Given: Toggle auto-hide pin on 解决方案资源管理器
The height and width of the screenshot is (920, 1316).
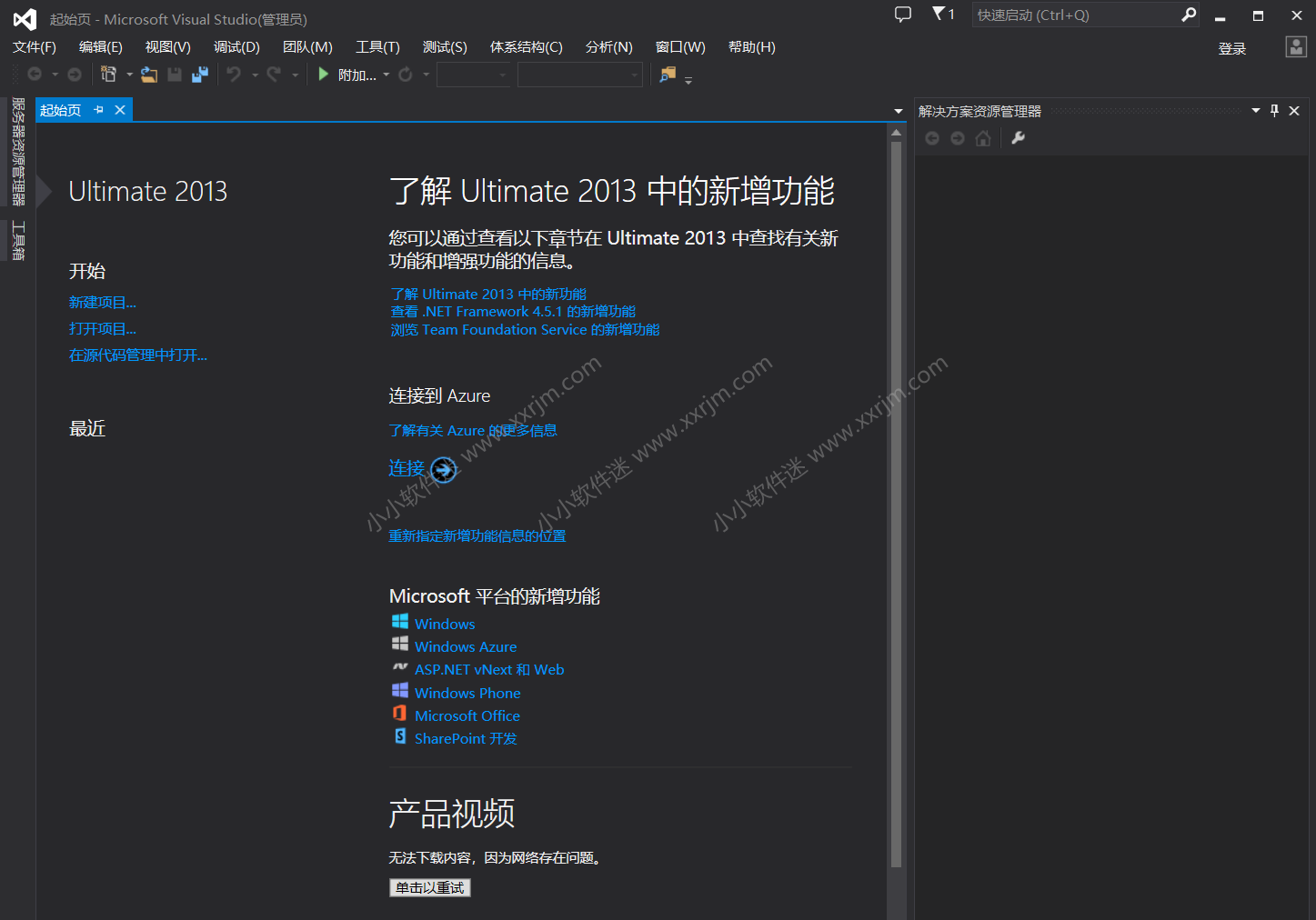Looking at the screenshot, I should (1274, 111).
